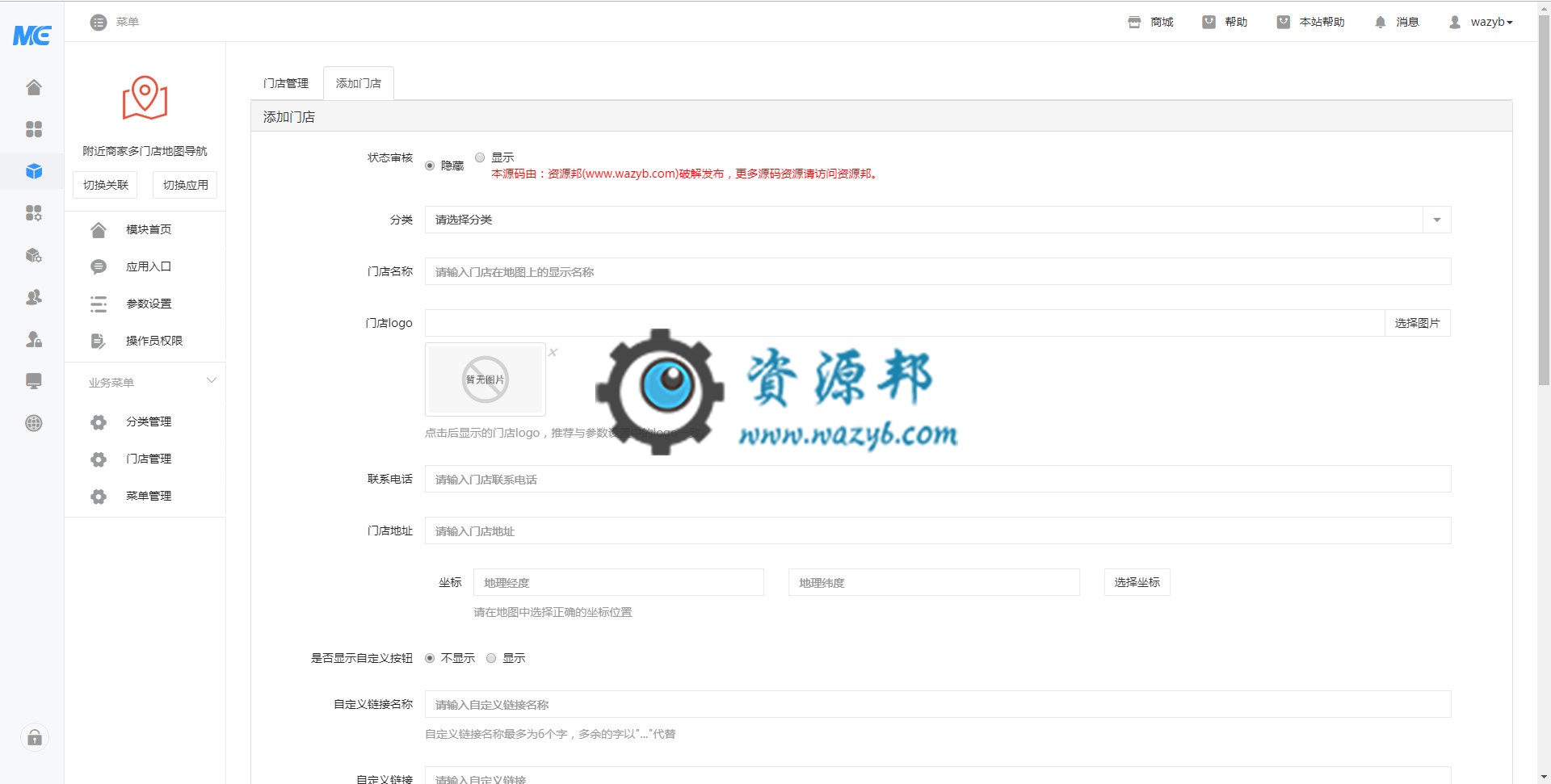Open the squares-with-gear icon in left rail
This screenshot has width=1551, height=784.
point(34,213)
